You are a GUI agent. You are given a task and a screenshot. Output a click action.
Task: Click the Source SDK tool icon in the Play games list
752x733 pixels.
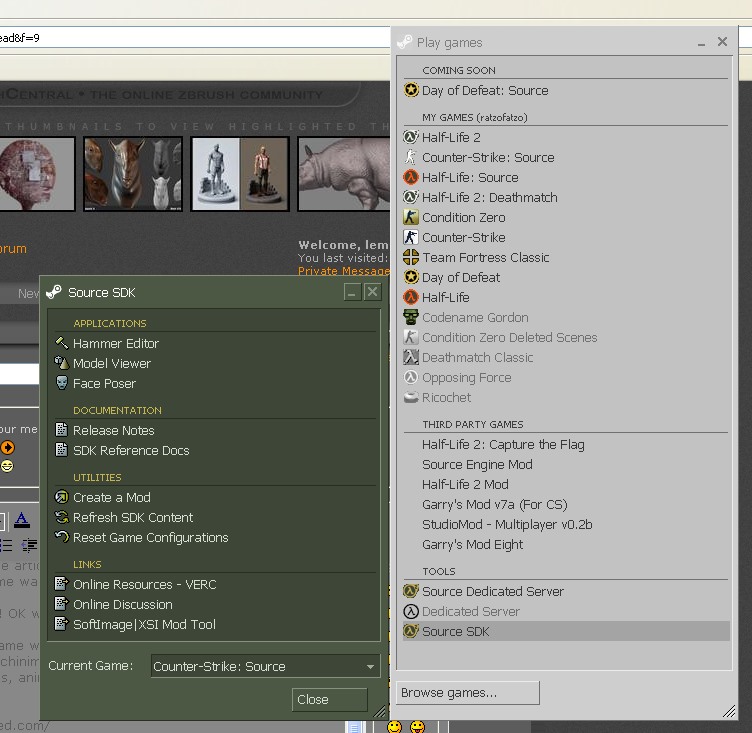pos(411,631)
